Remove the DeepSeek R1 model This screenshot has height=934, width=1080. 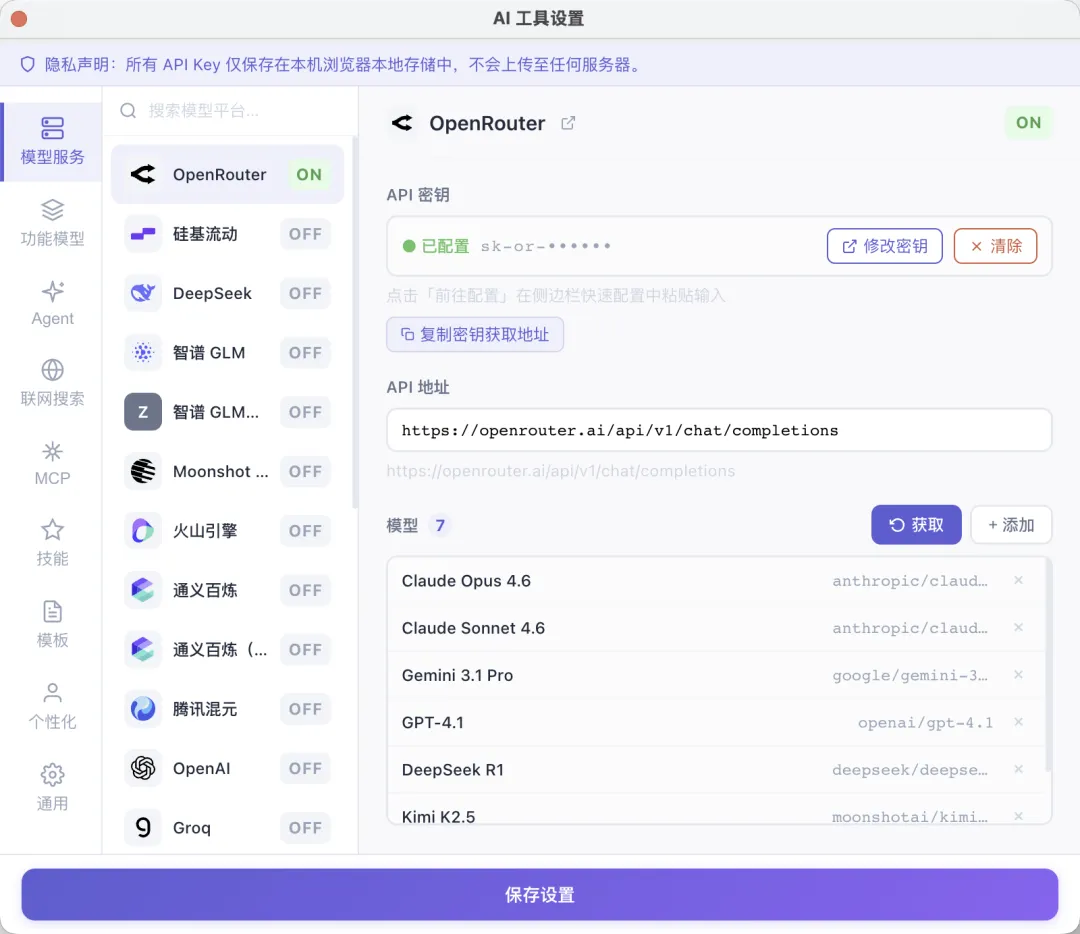point(1018,769)
